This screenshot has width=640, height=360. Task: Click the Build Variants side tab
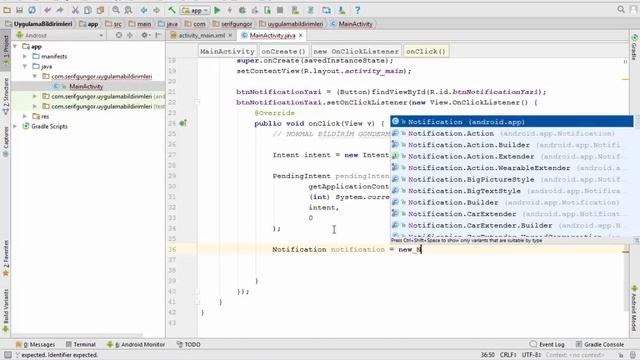(x=6, y=310)
